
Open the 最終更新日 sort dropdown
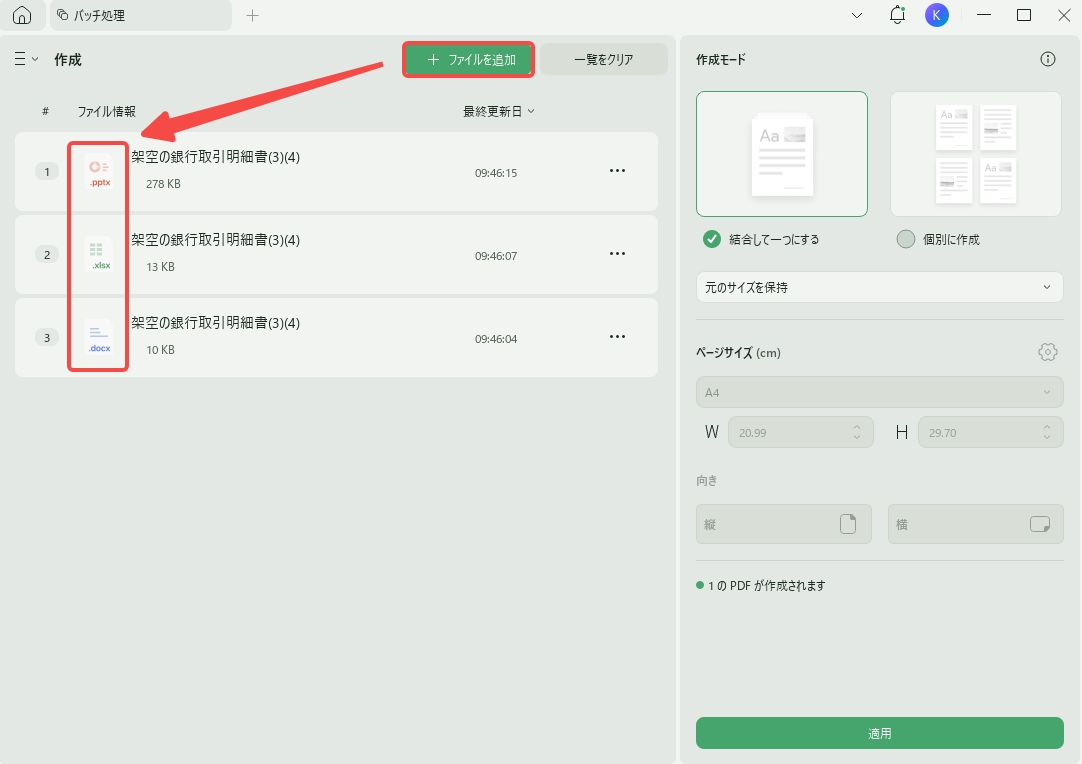pos(498,111)
